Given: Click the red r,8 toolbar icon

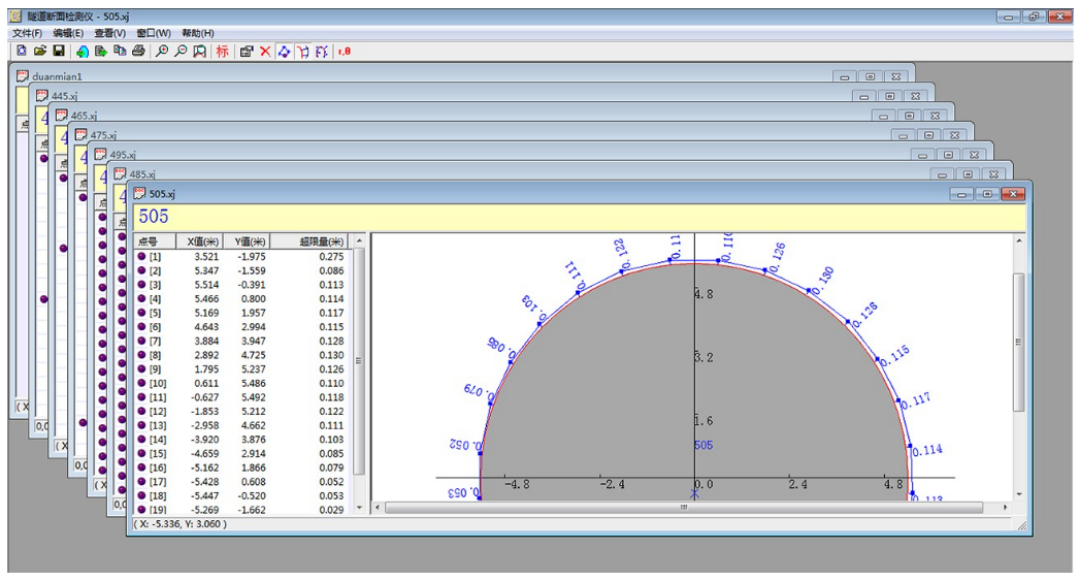Looking at the screenshot, I should 344,51.
